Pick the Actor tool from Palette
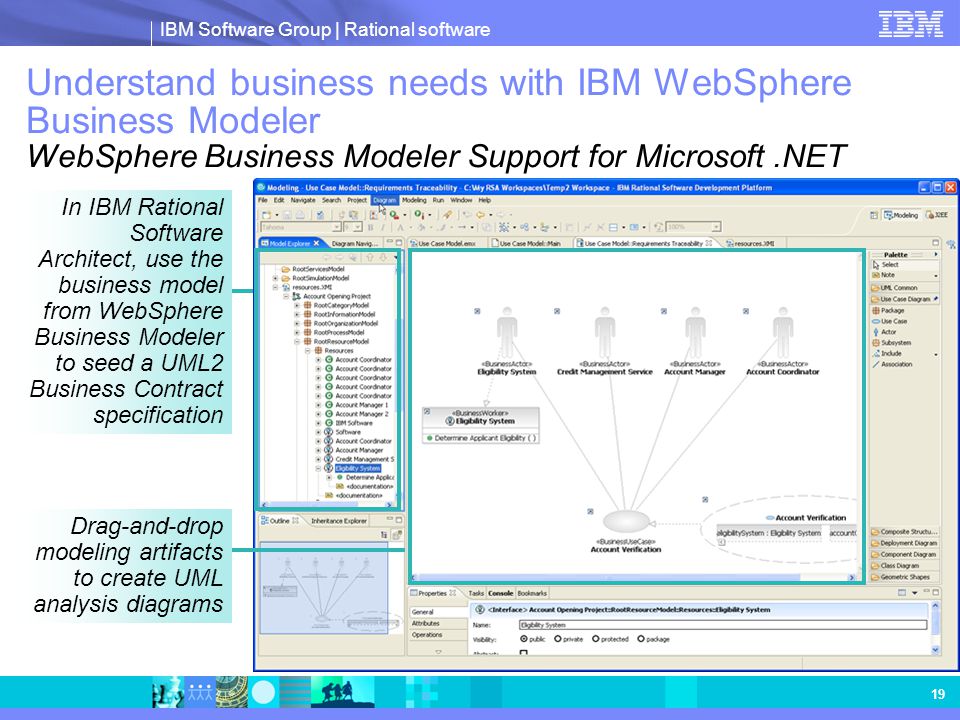 (885, 332)
